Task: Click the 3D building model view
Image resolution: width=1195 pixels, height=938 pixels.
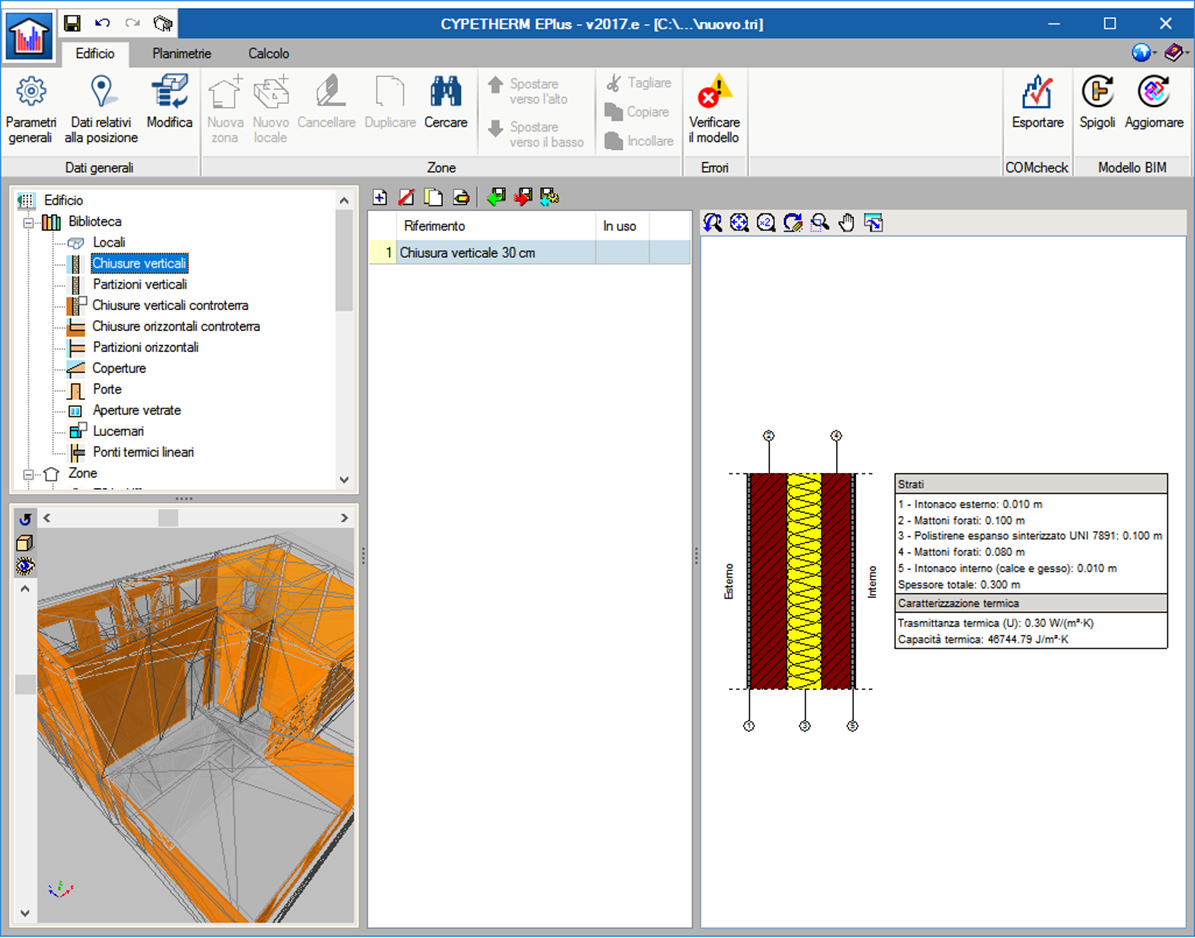Action: tap(196, 725)
